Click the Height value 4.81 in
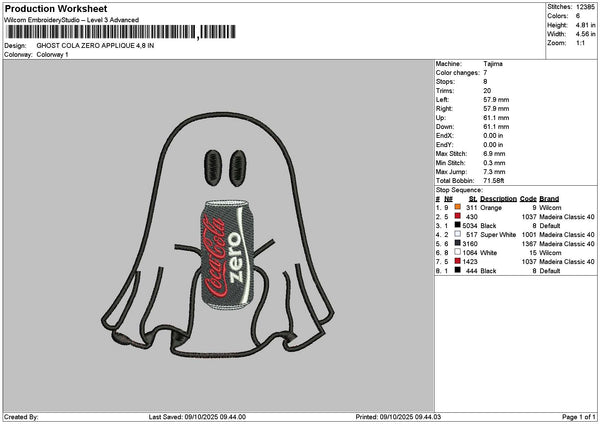This screenshot has width=600, height=424. [585, 25]
